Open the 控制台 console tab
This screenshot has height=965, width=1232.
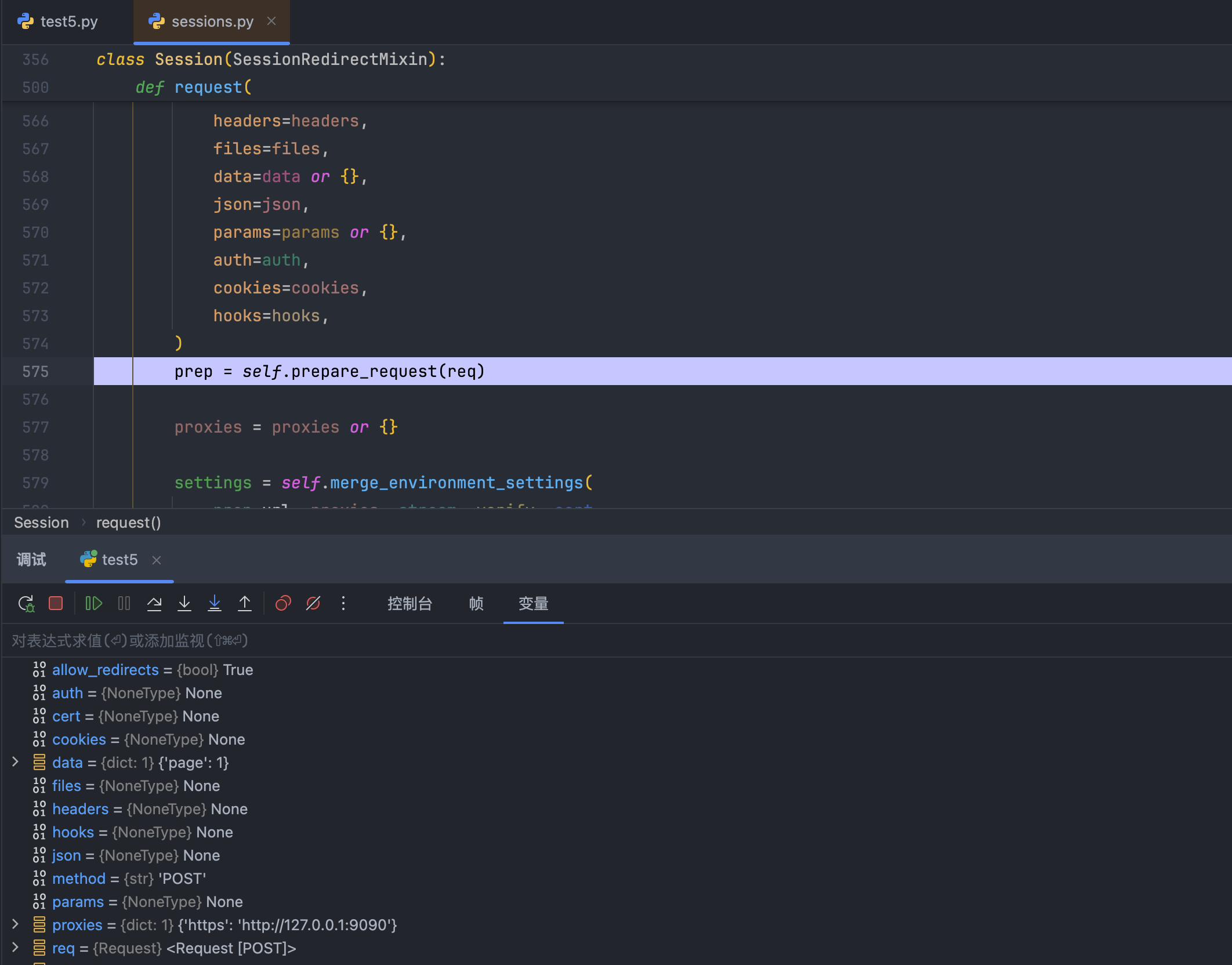(410, 604)
